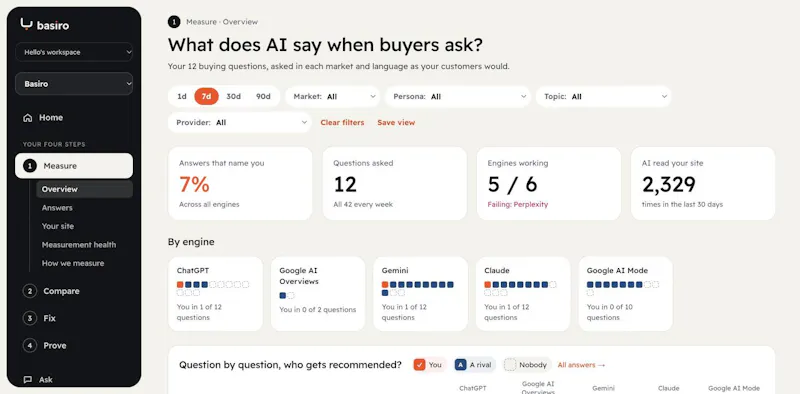
Task: Click the orange square in ChatGPT card
Action: [x=180, y=284]
